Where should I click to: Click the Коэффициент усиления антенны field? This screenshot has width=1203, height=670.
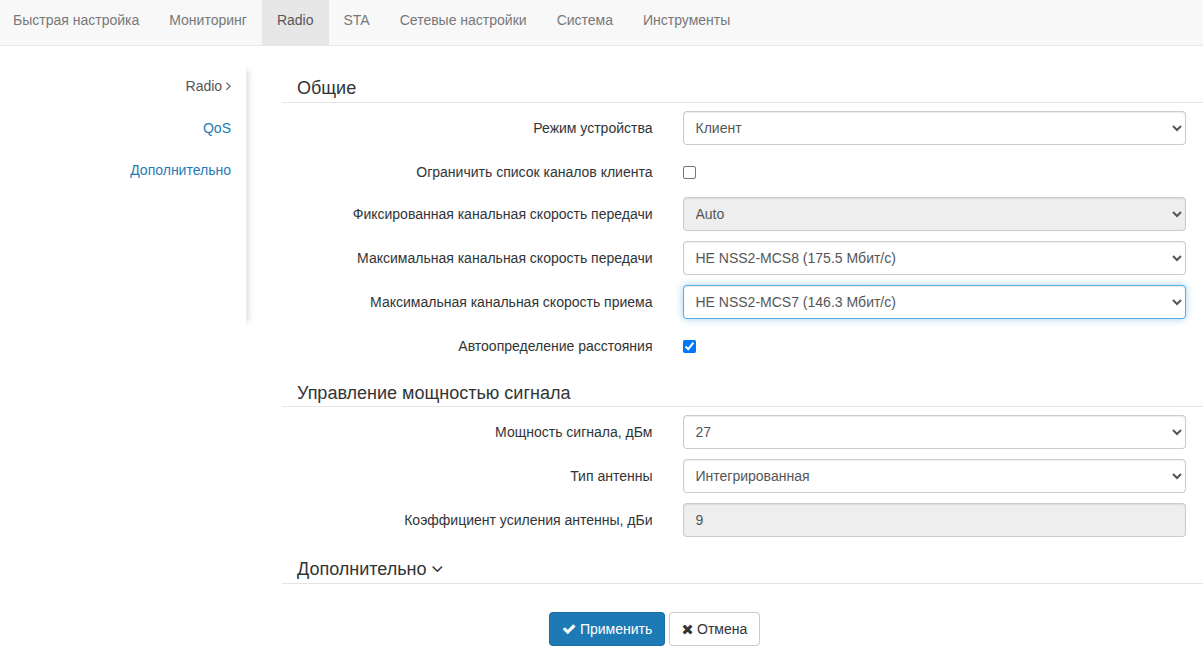click(x=934, y=520)
